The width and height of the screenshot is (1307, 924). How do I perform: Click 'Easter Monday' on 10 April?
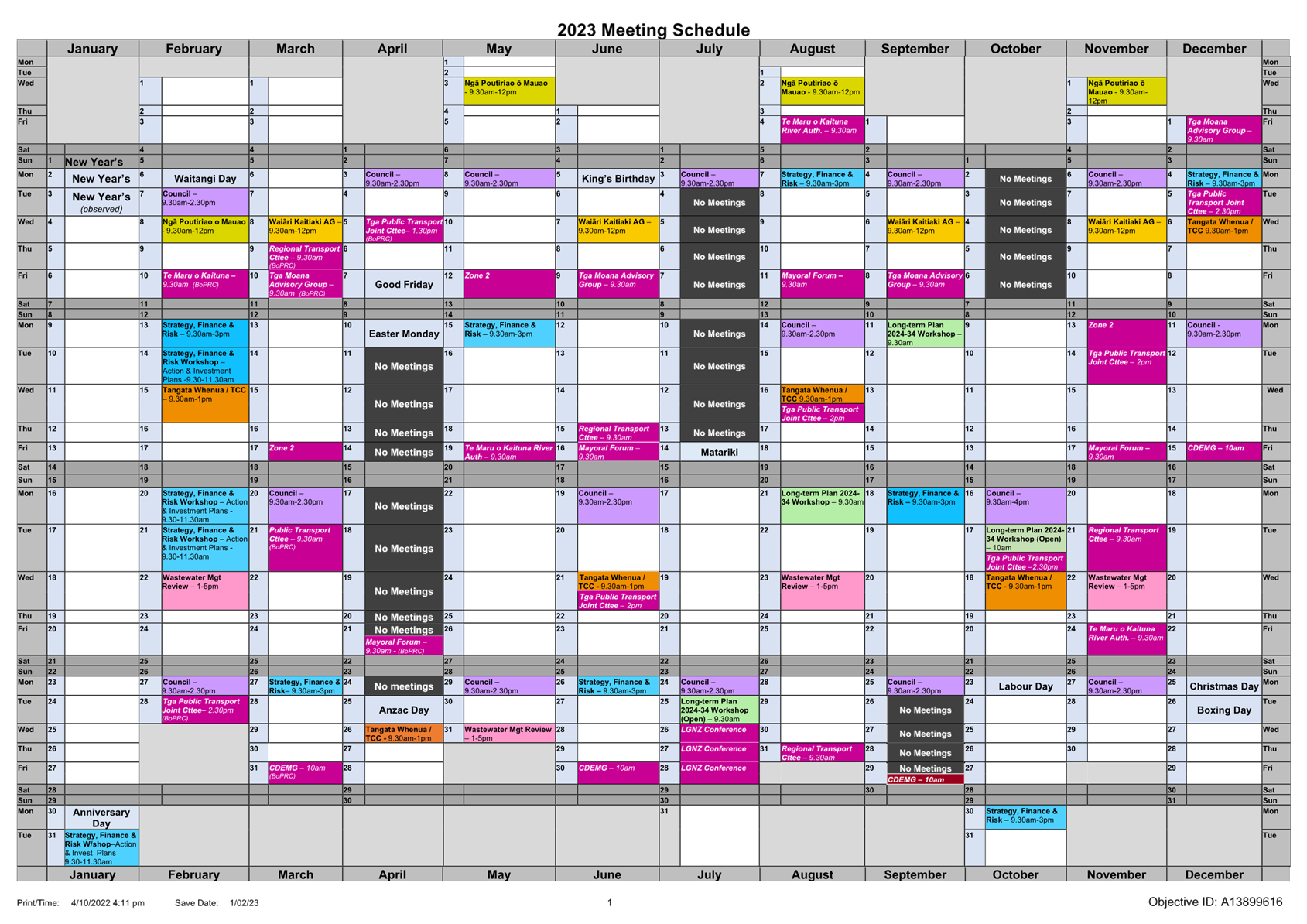(x=403, y=334)
